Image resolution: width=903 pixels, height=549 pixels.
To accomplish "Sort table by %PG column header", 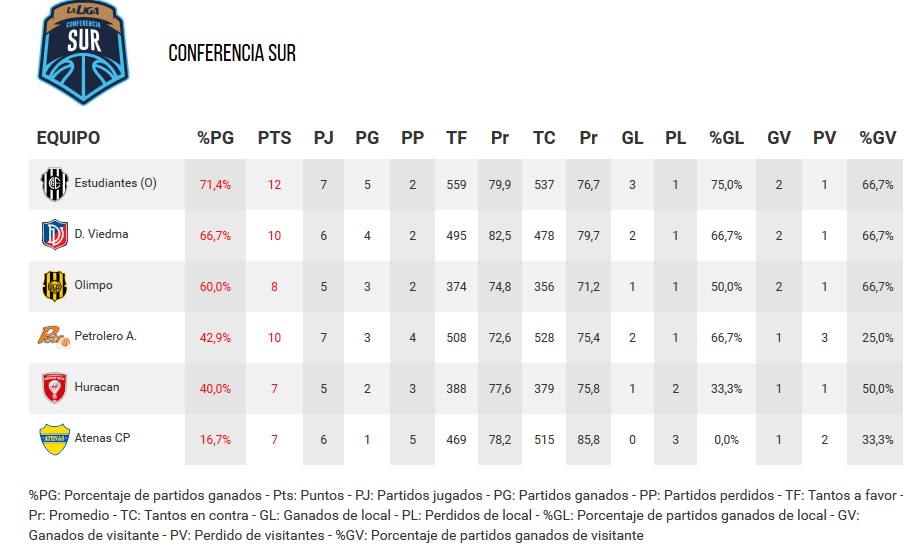I will click(x=215, y=138).
